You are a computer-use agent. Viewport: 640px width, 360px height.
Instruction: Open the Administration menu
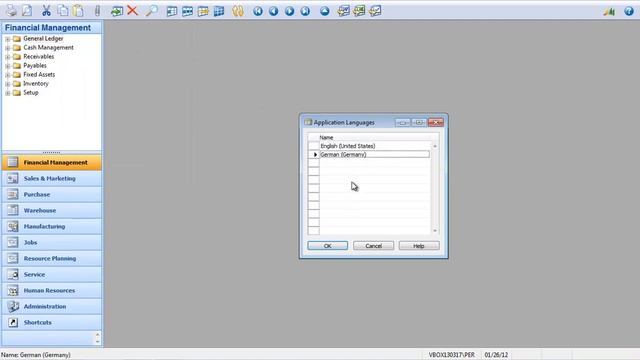pos(52,306)
